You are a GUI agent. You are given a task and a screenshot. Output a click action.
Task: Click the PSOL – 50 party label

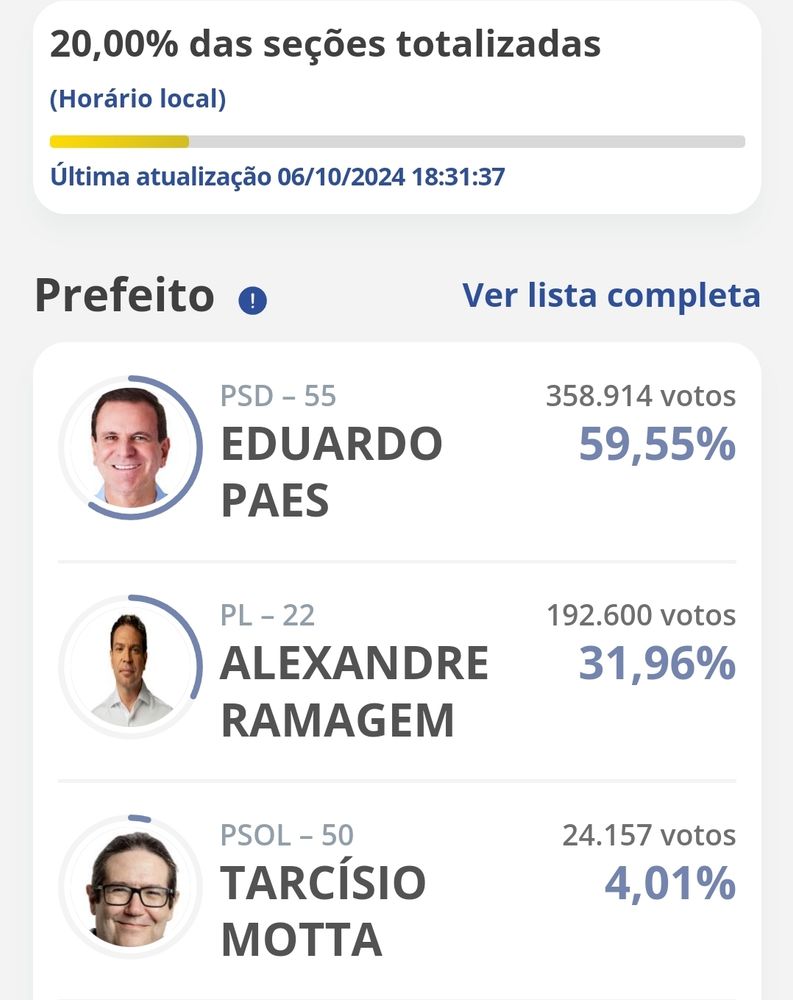tap(287, 834)
